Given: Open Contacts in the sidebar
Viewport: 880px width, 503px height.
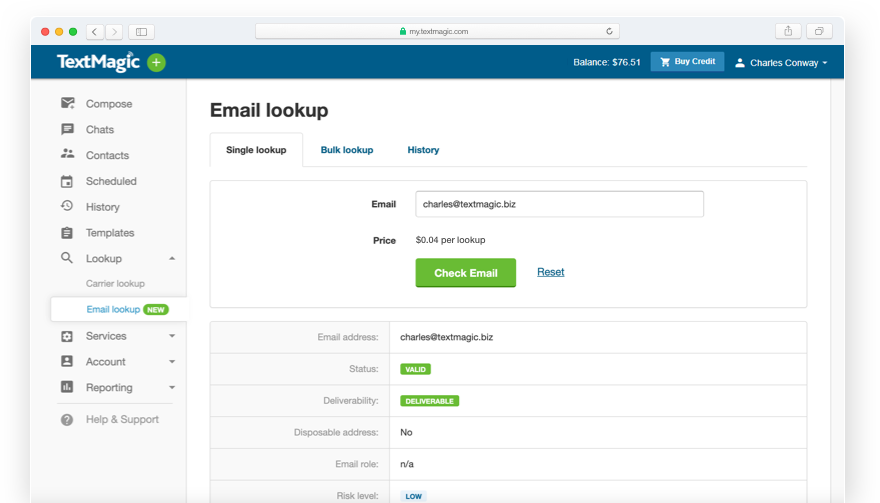Looking at the screenshot, I should pyautogui.click(x=107, y=156).
